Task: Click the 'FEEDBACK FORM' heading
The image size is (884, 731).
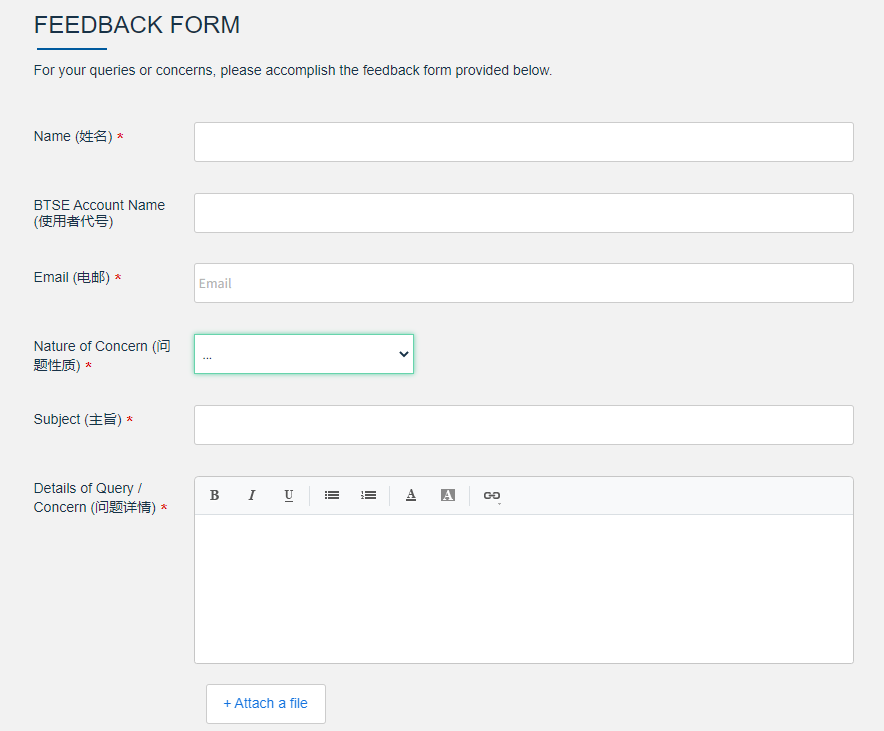Action: (x=137, y=25)
